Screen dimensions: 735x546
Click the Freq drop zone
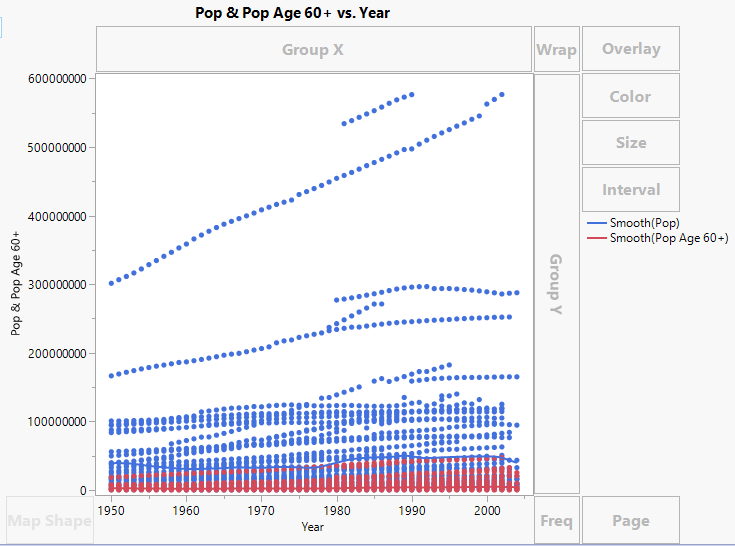click(x=556, y=520)
